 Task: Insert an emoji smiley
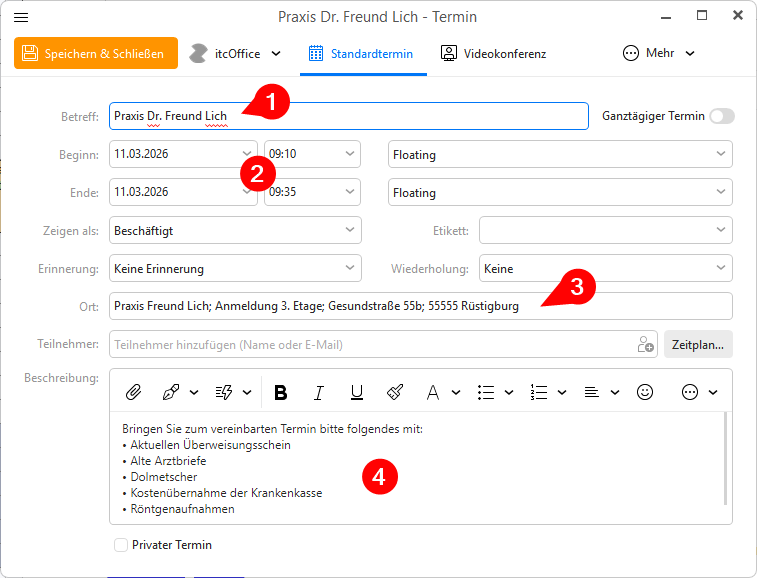tap(645, 393)
